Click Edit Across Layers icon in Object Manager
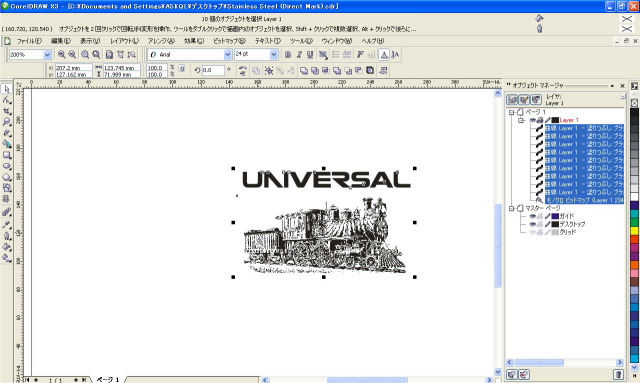This screenshot has height=383, width=640. 524,99
